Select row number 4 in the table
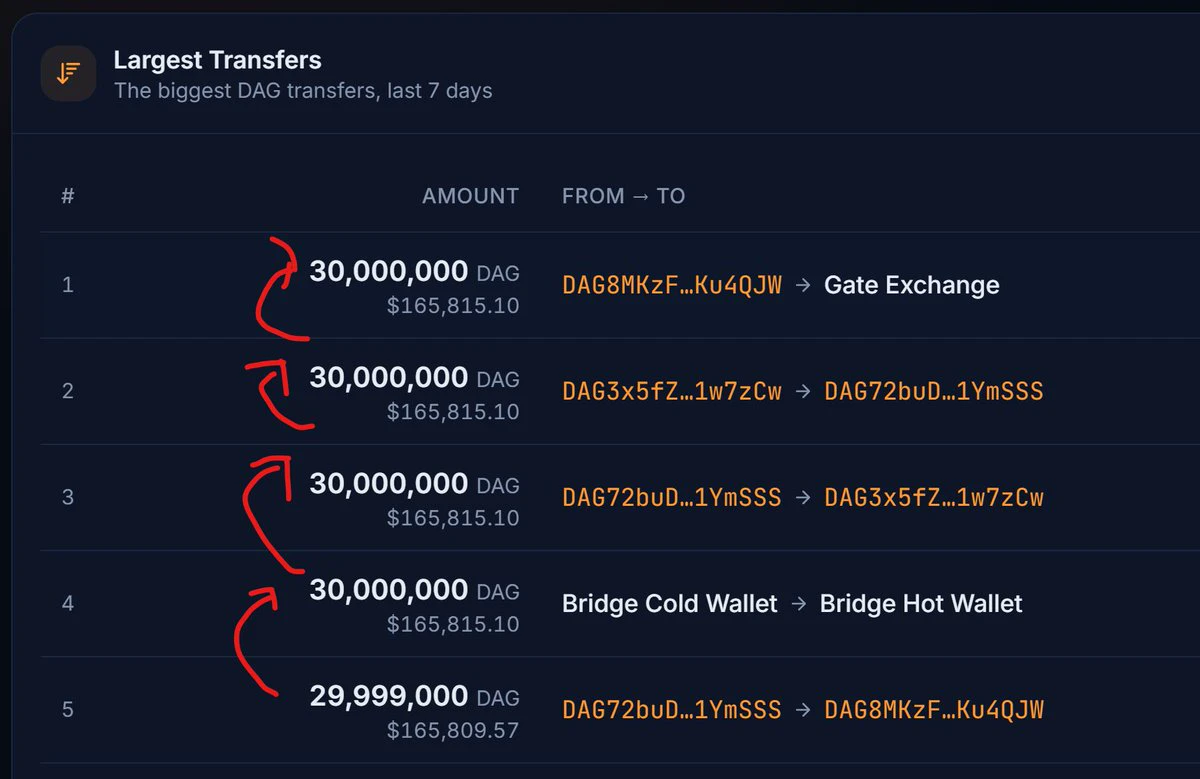The image size is (1200, 779). click(x=68, y=603)
